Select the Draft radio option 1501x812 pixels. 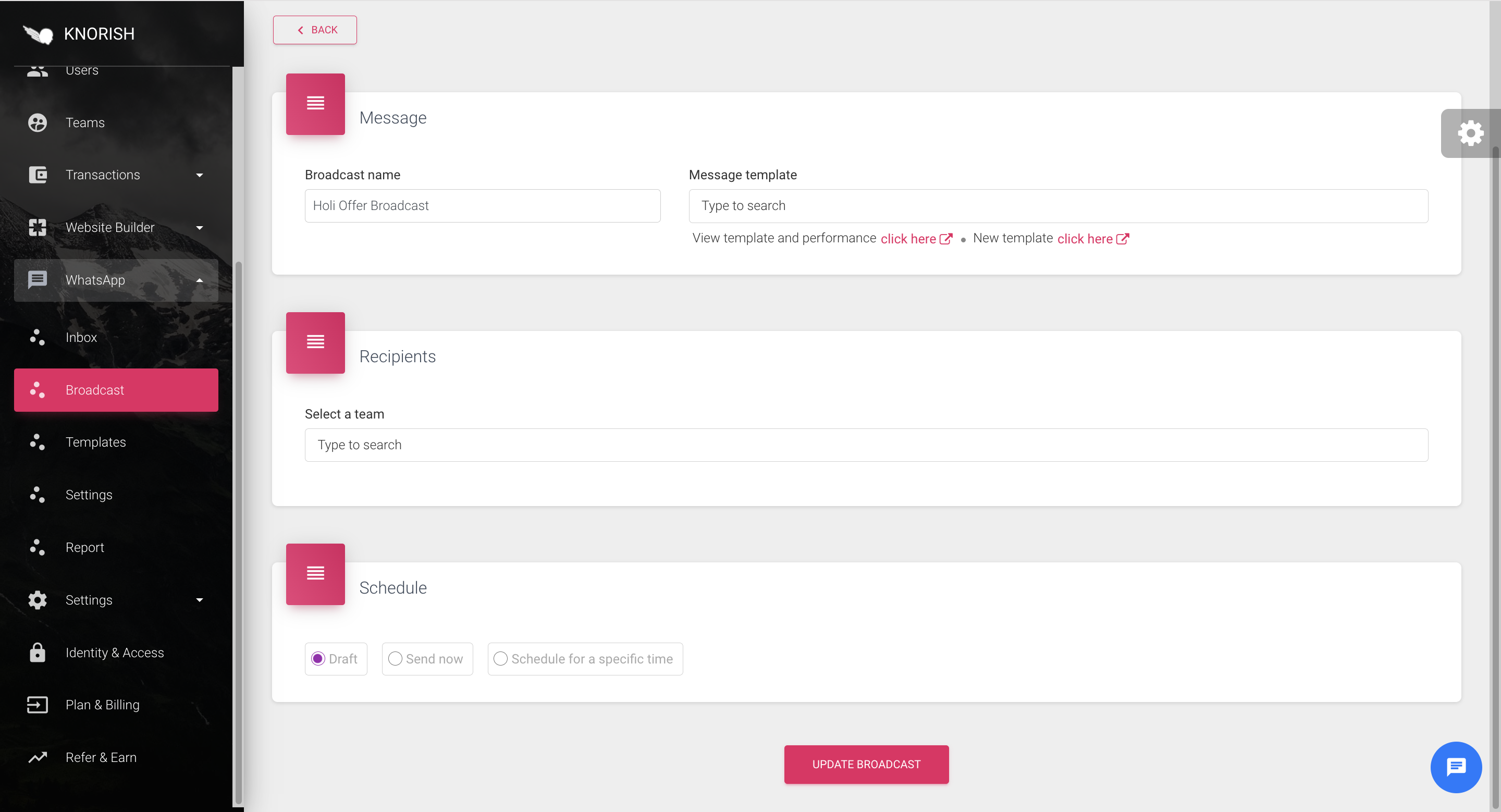[318, 659]
